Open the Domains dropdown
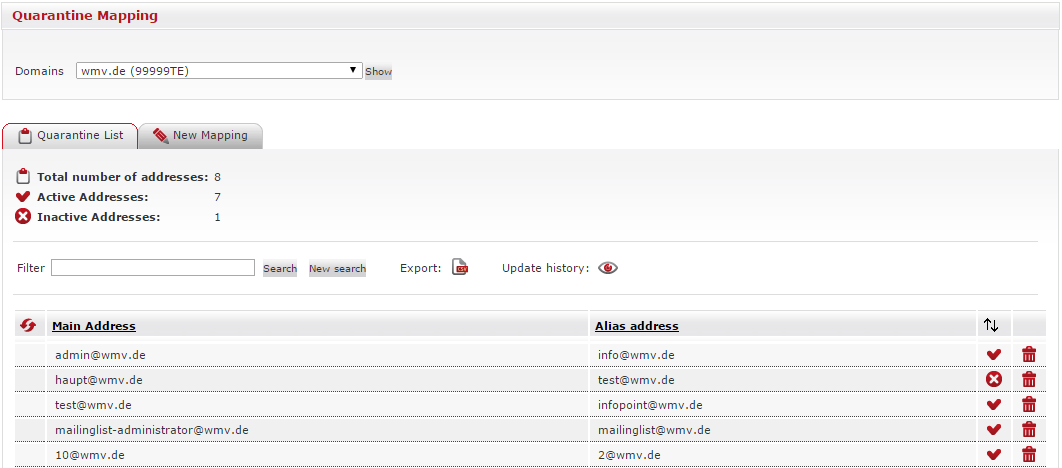Image resolution: width=1062 pixels, height=468 pixels. (x=218, y=71)
